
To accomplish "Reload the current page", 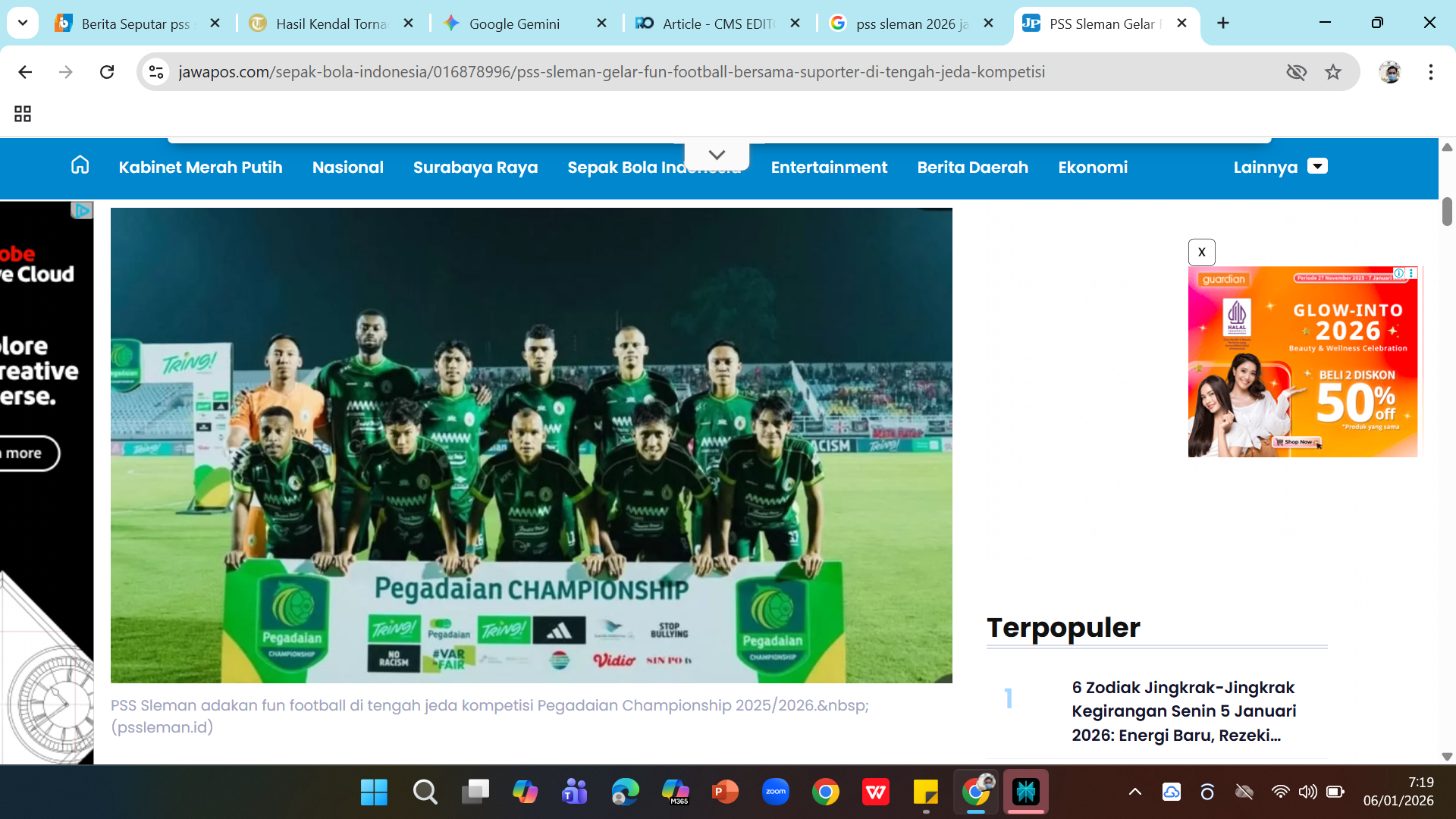I will [x=107, y=72].
